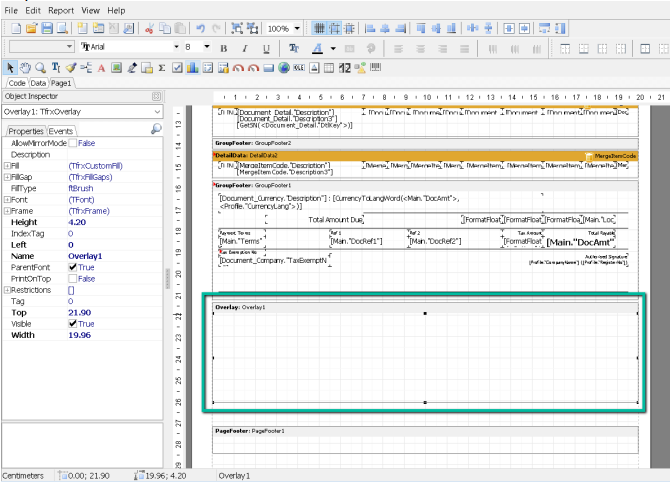Apply Bold formatting button
This screenshot has width=670, height=482.
click(x=223, y=47)
